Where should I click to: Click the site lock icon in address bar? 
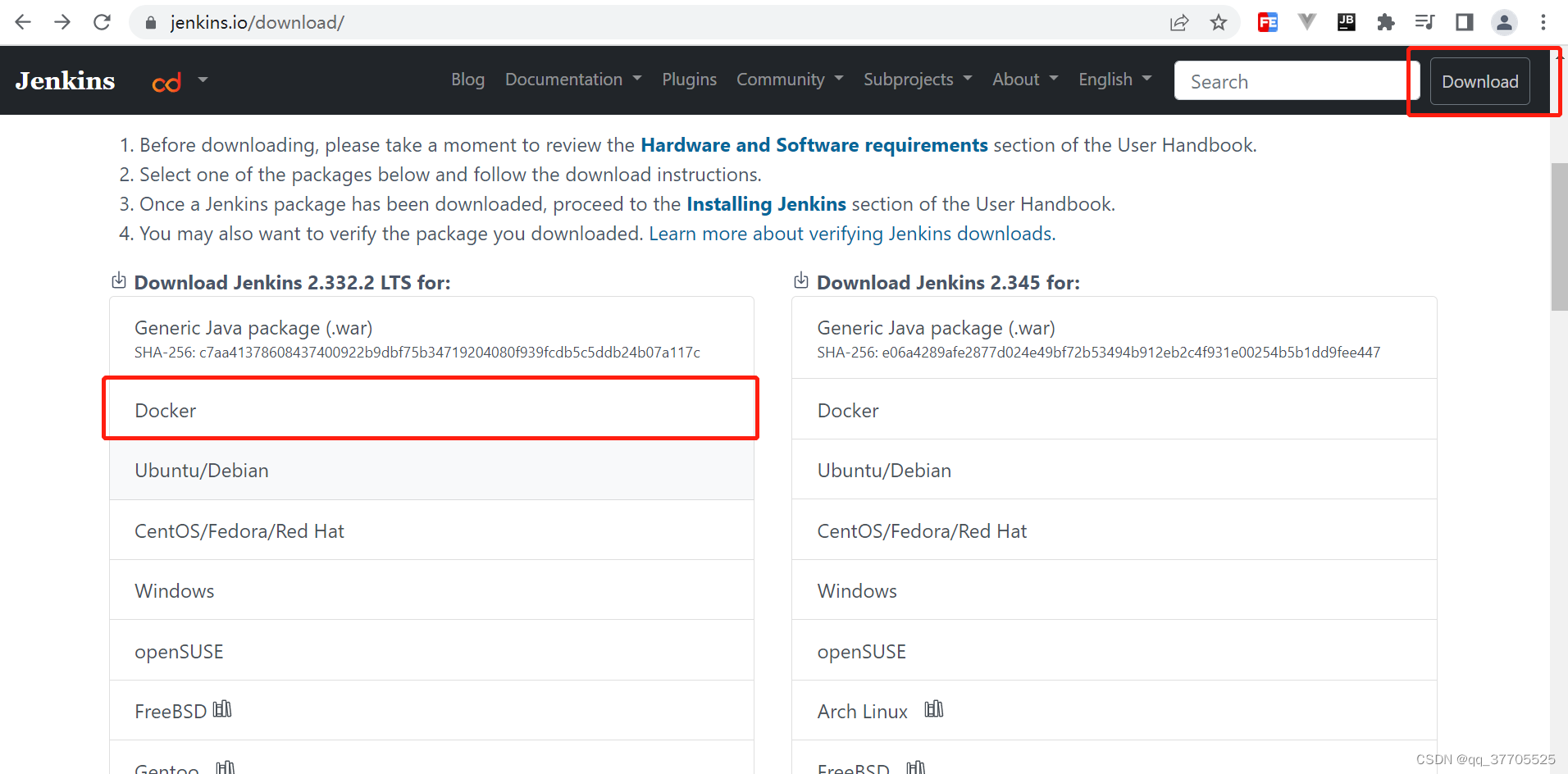pyautogui.click(x=151, y=23)
